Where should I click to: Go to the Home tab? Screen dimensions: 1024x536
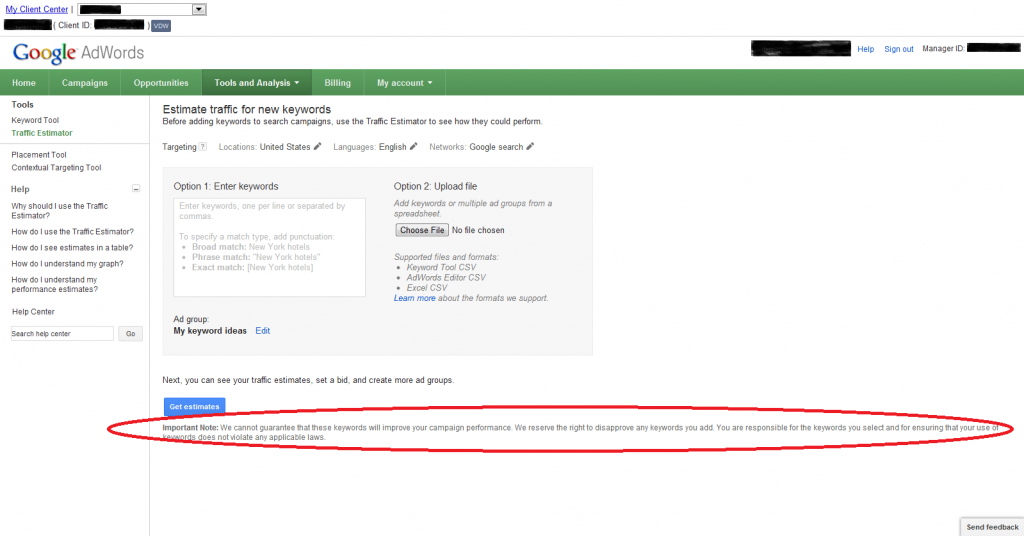[24, 83]
